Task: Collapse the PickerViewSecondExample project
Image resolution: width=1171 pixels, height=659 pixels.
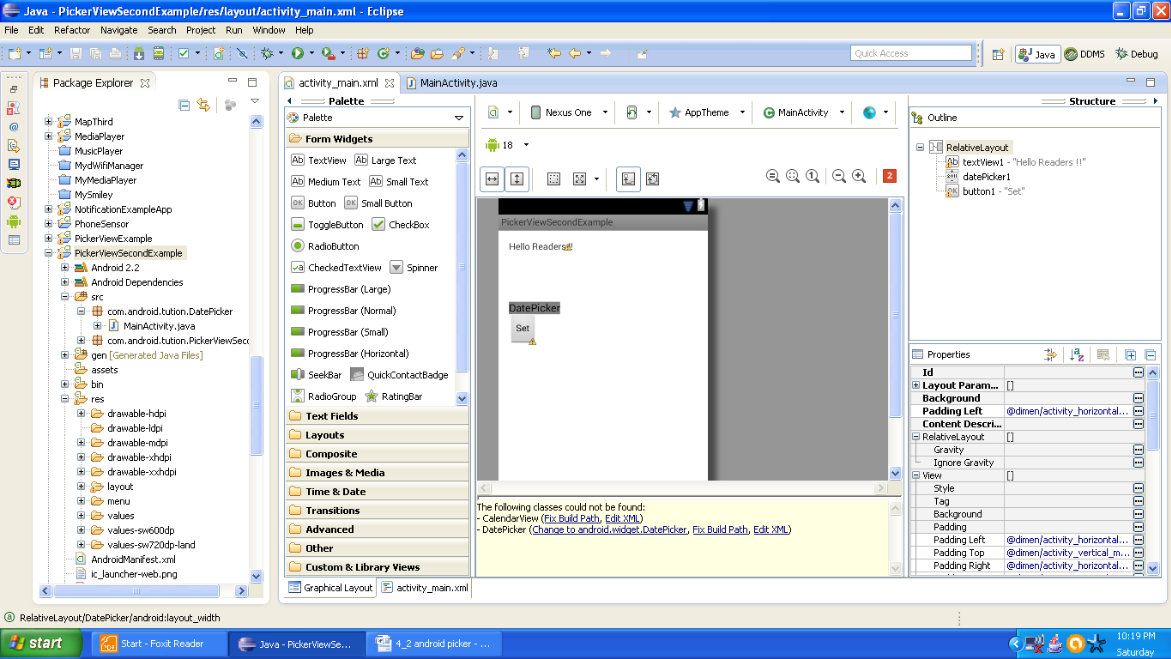Action: (x=49, y=253)
